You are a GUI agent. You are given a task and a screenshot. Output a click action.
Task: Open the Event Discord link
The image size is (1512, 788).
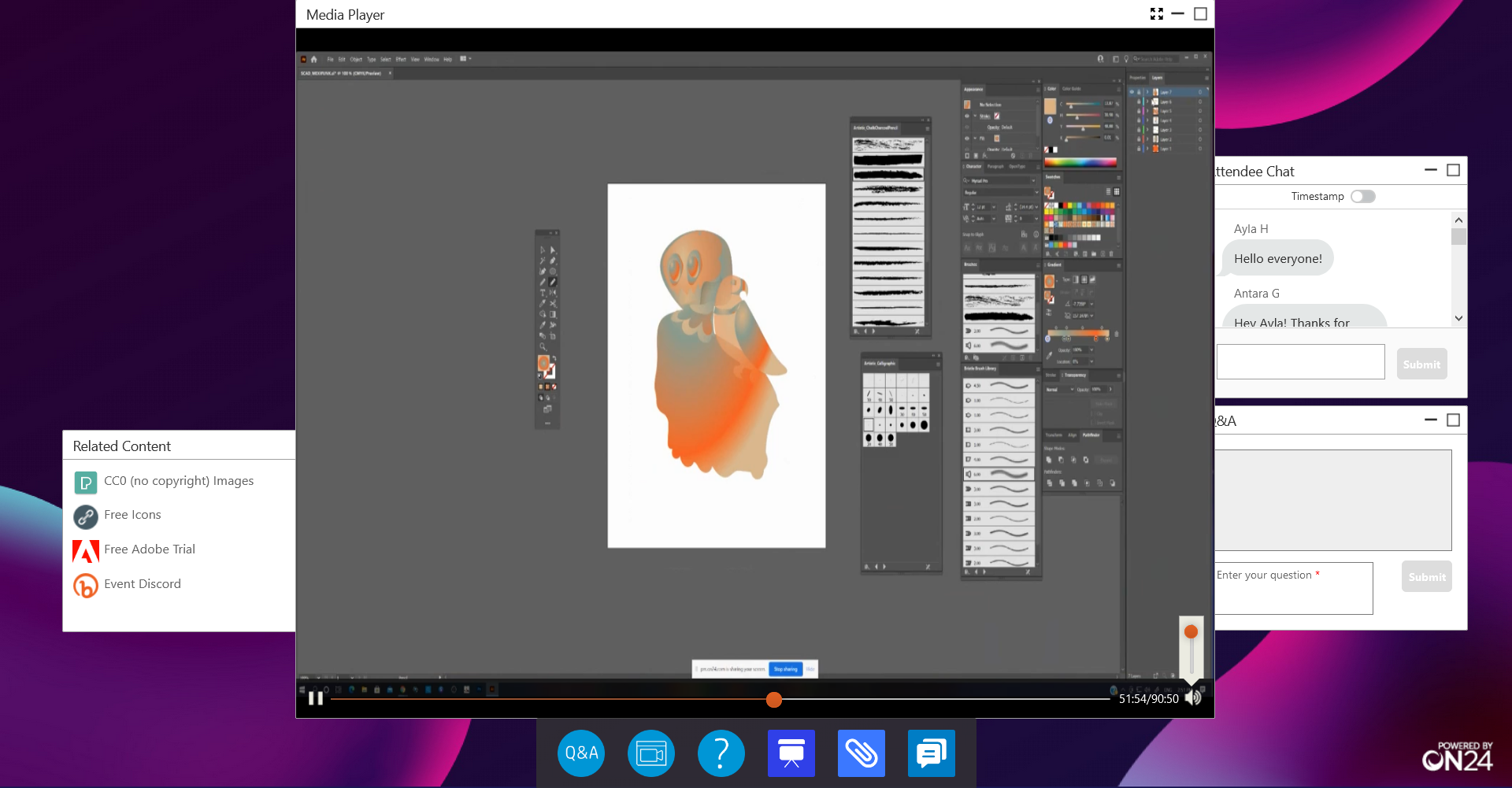tap(143, 584)
